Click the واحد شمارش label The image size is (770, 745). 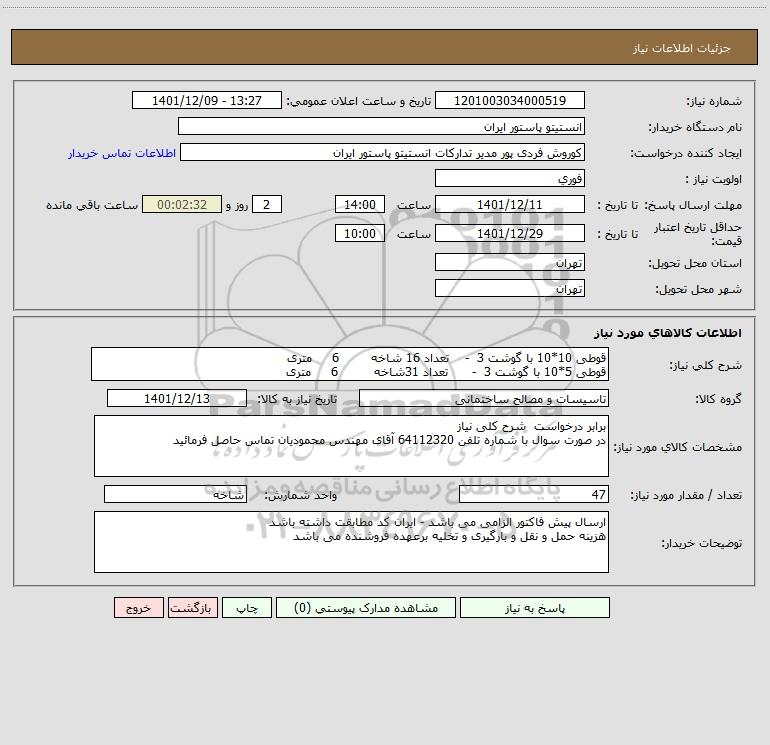(x=301, y=496)
